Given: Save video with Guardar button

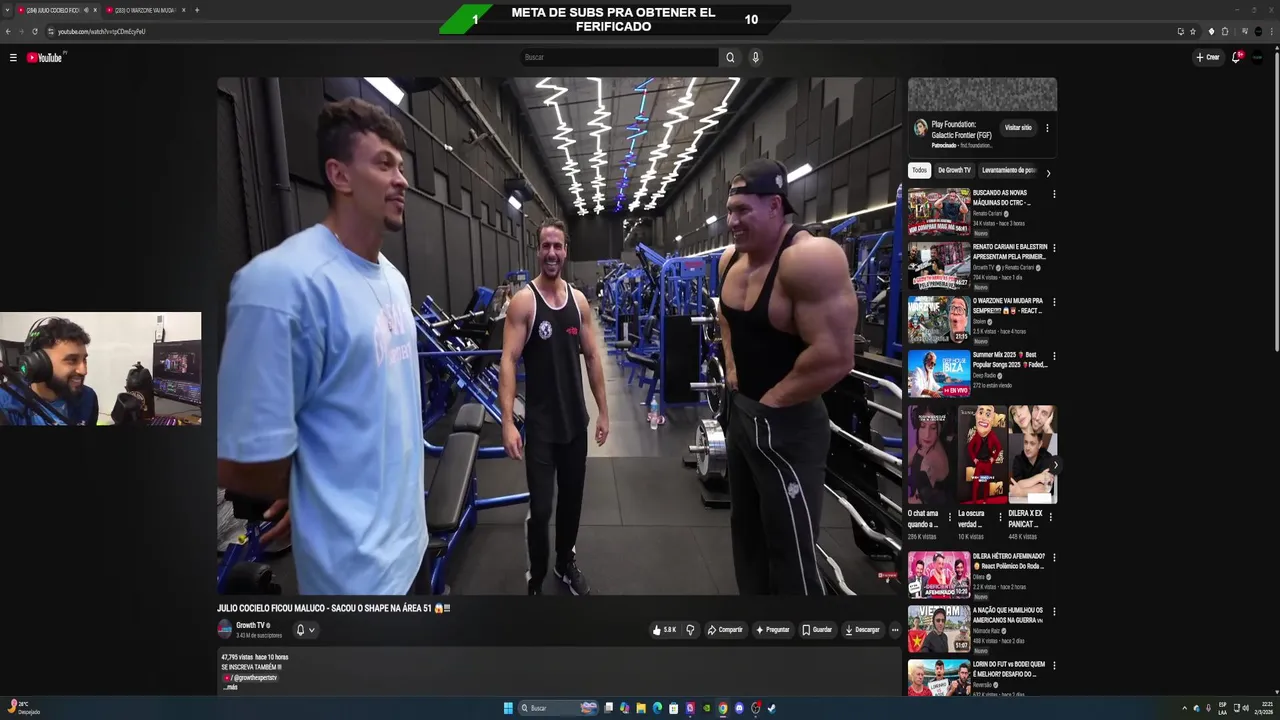Looking at the screenshot, I should point(817,630).
